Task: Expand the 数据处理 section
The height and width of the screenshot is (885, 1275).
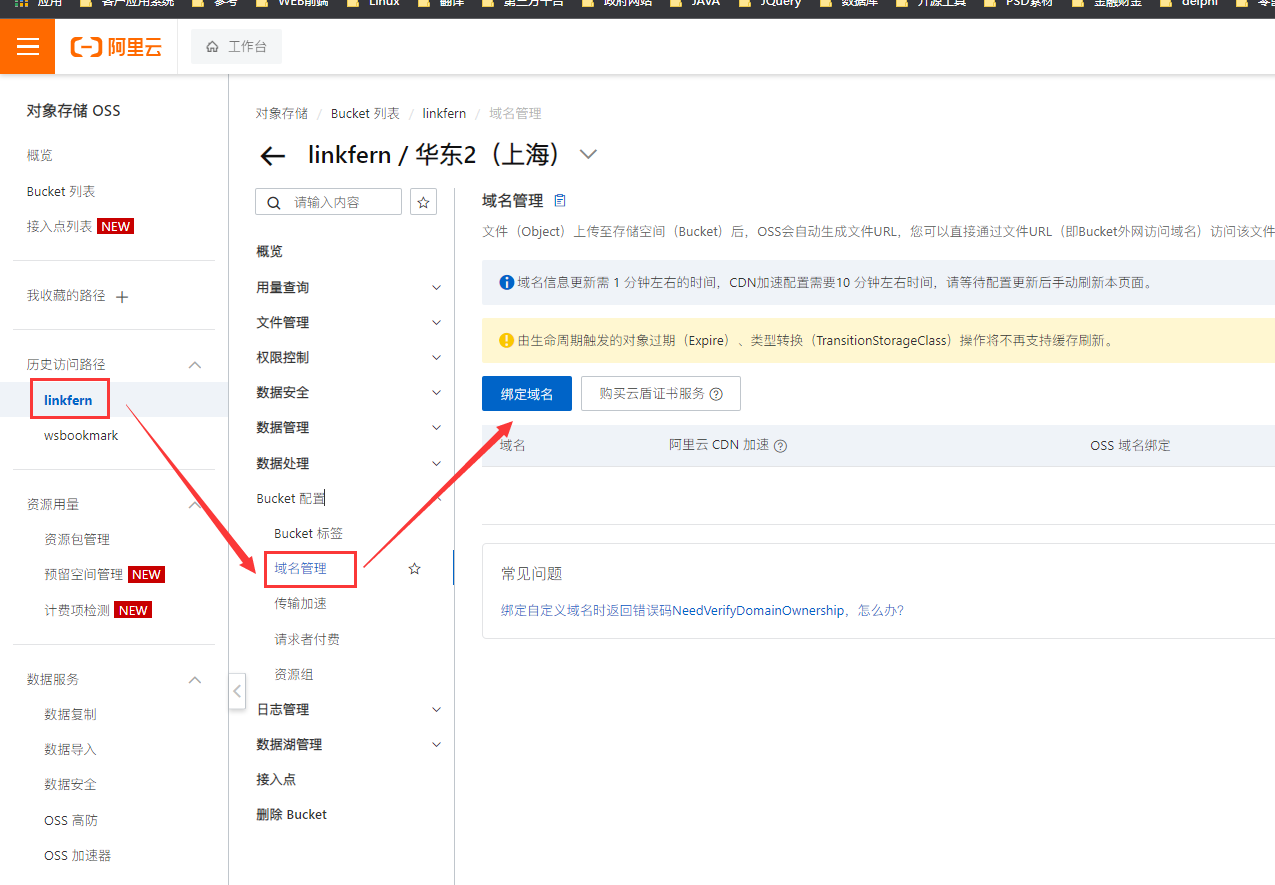Action: point(436,464)
